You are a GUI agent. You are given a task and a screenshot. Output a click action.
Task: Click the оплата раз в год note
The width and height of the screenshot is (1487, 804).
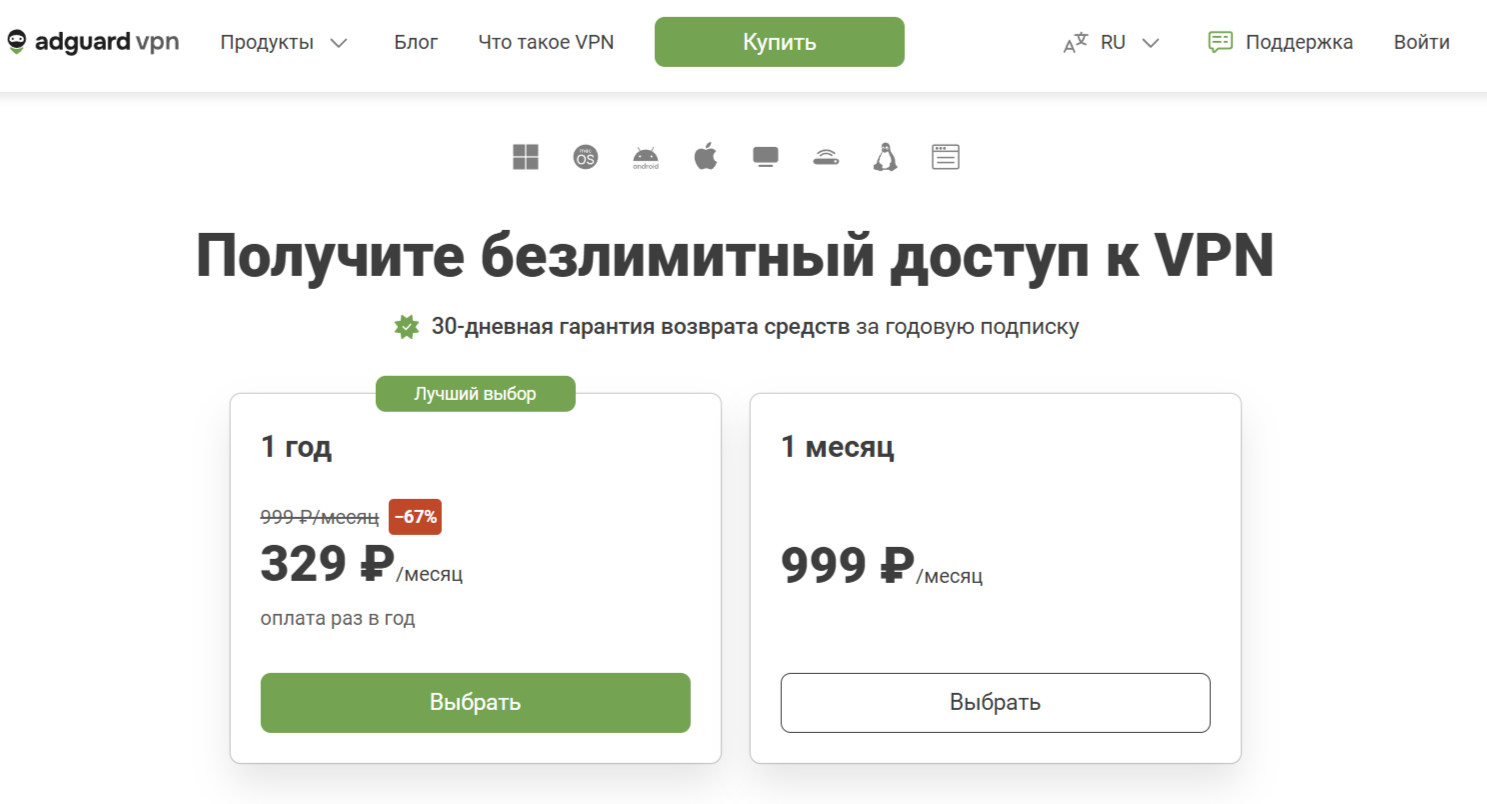point(338,618)
